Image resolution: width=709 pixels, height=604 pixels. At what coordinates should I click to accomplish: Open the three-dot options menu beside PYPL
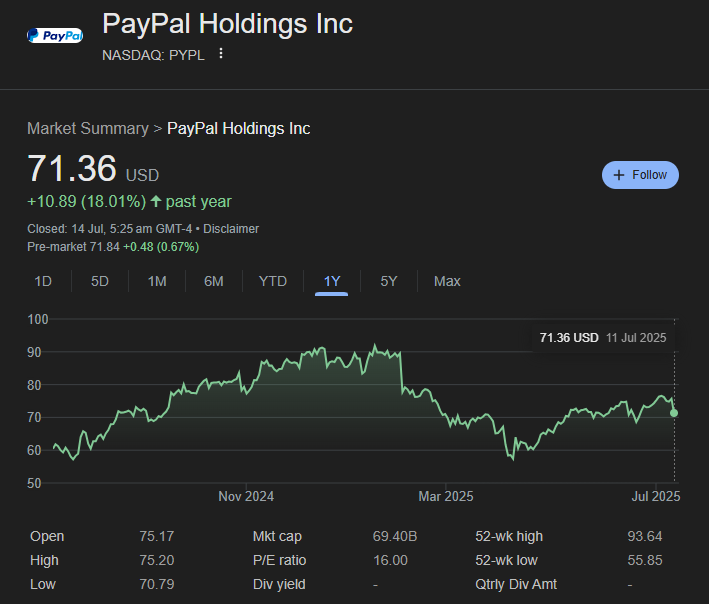[x=221, y=53]
